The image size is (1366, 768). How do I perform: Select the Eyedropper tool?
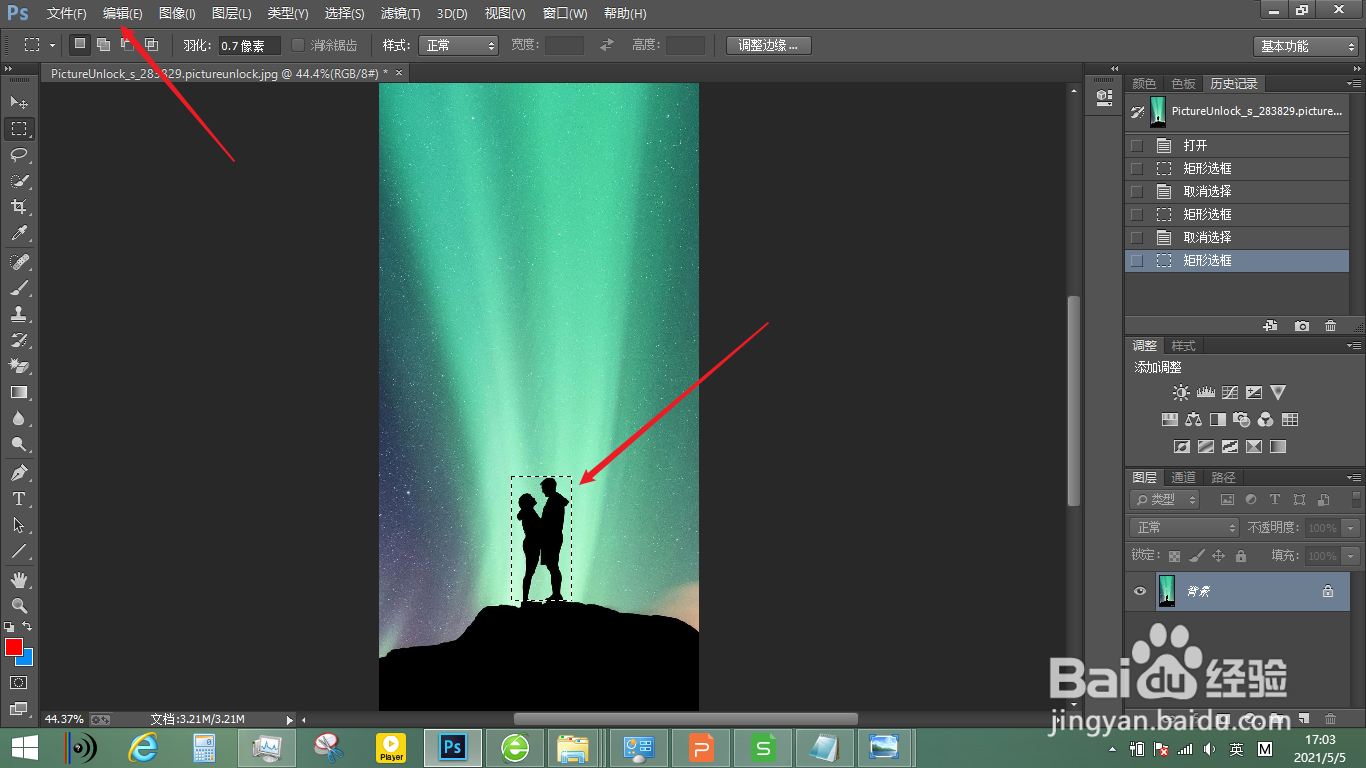[19, 233]
